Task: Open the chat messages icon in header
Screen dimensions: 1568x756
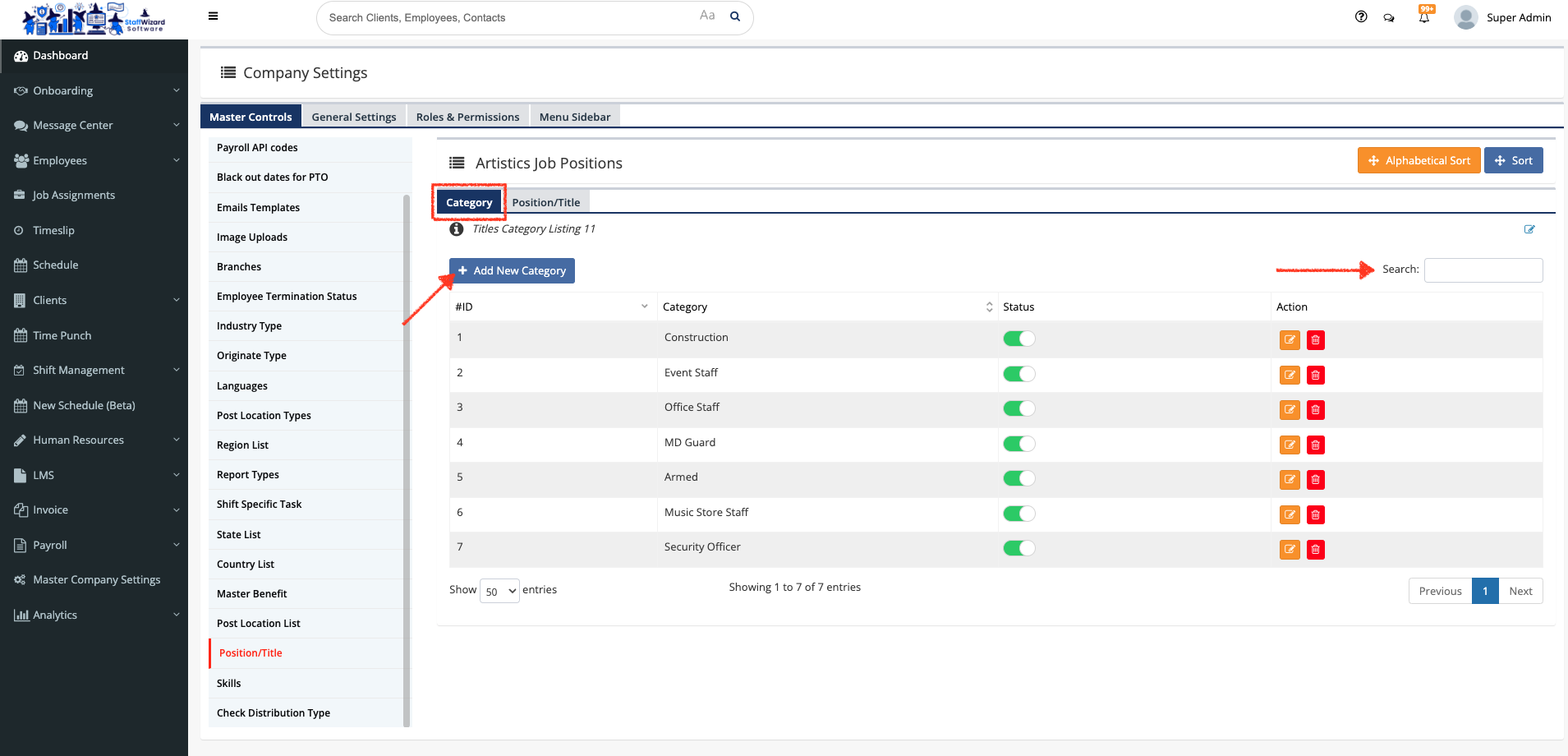Action: click(x=1389, y=17)
